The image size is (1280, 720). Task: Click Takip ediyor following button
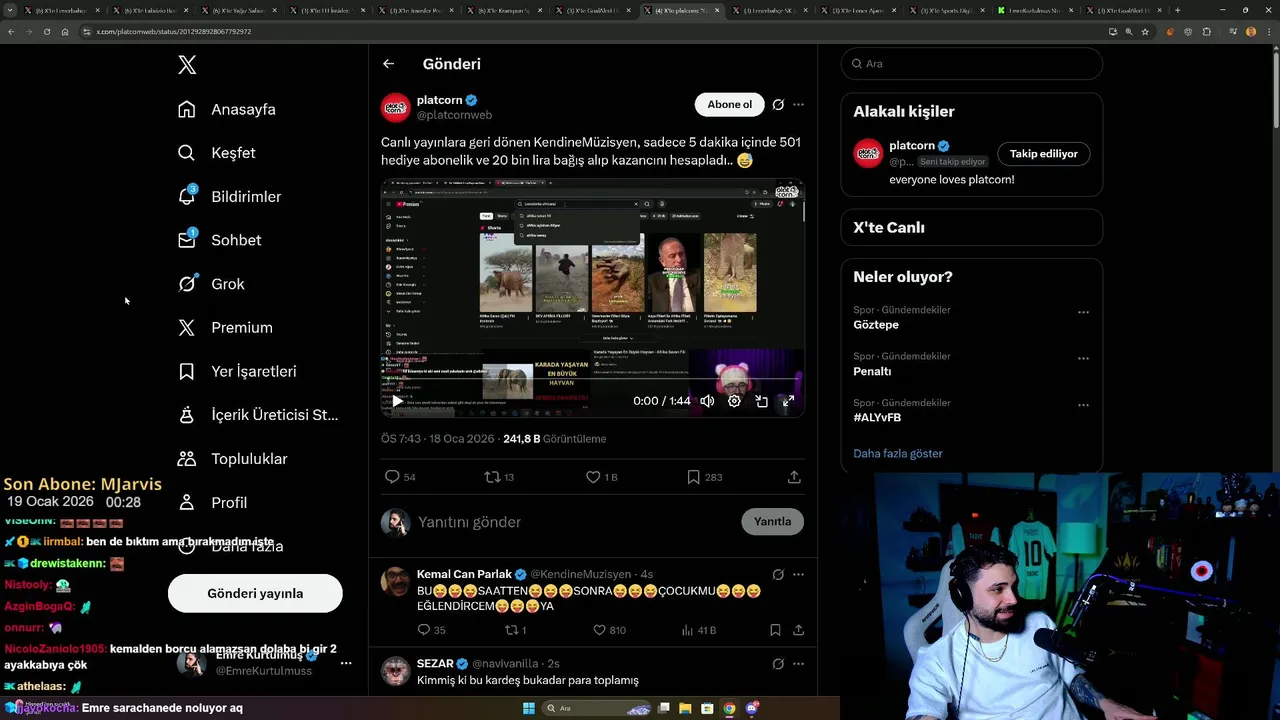click(1043, 154)
